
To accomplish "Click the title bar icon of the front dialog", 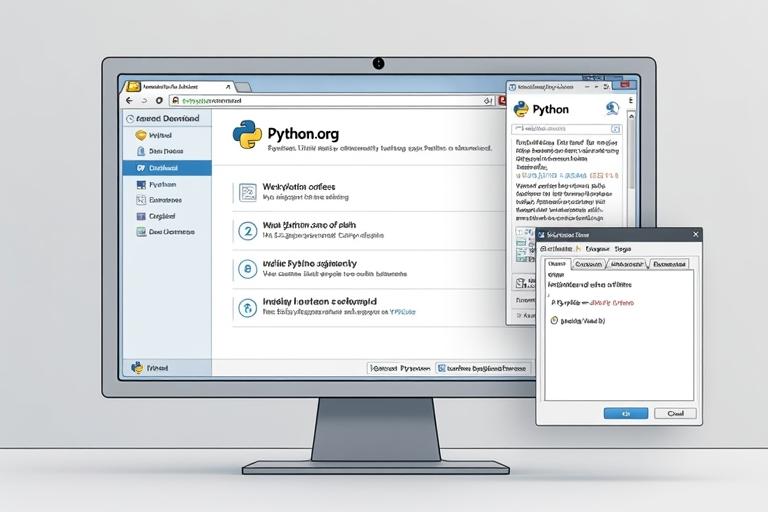I will tap(542, 235).
